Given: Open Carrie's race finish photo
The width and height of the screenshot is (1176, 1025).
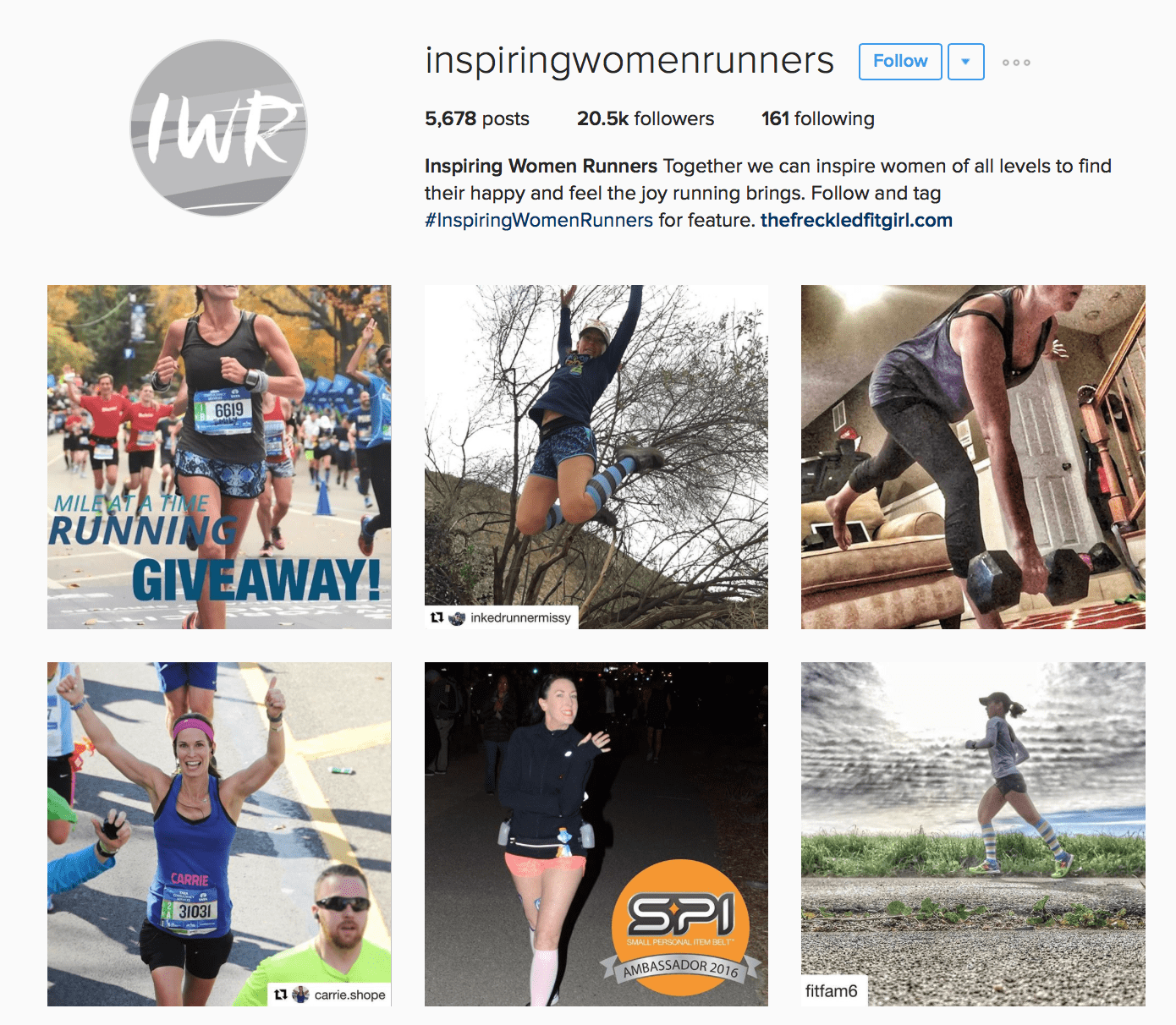Looking at the screenshot, I should [x=219, y=834].
